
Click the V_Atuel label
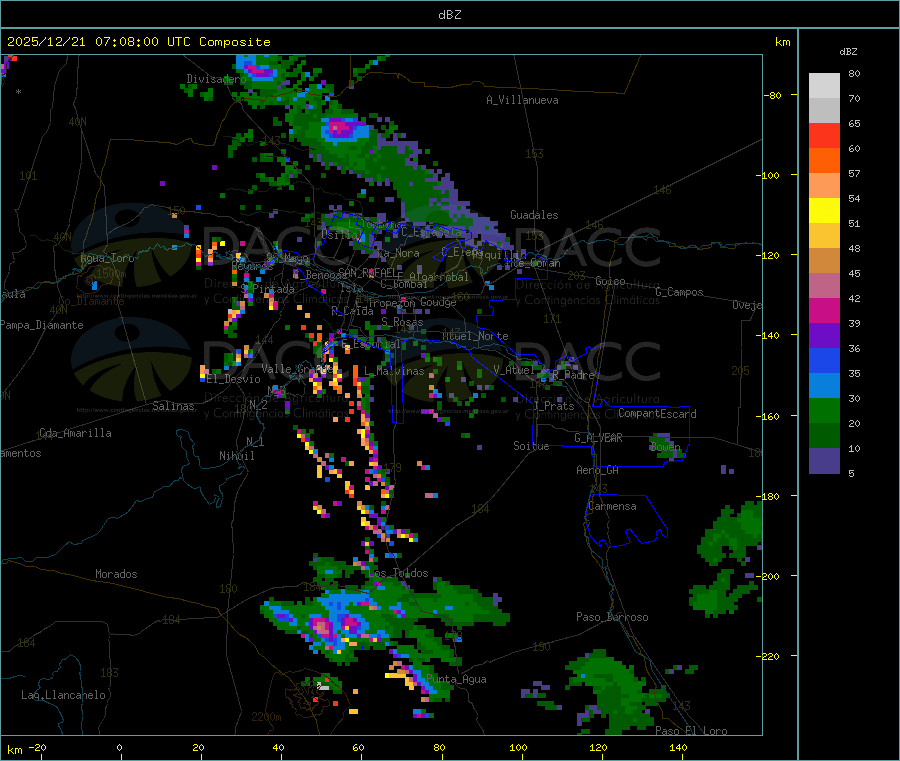(x=514, y=370)
